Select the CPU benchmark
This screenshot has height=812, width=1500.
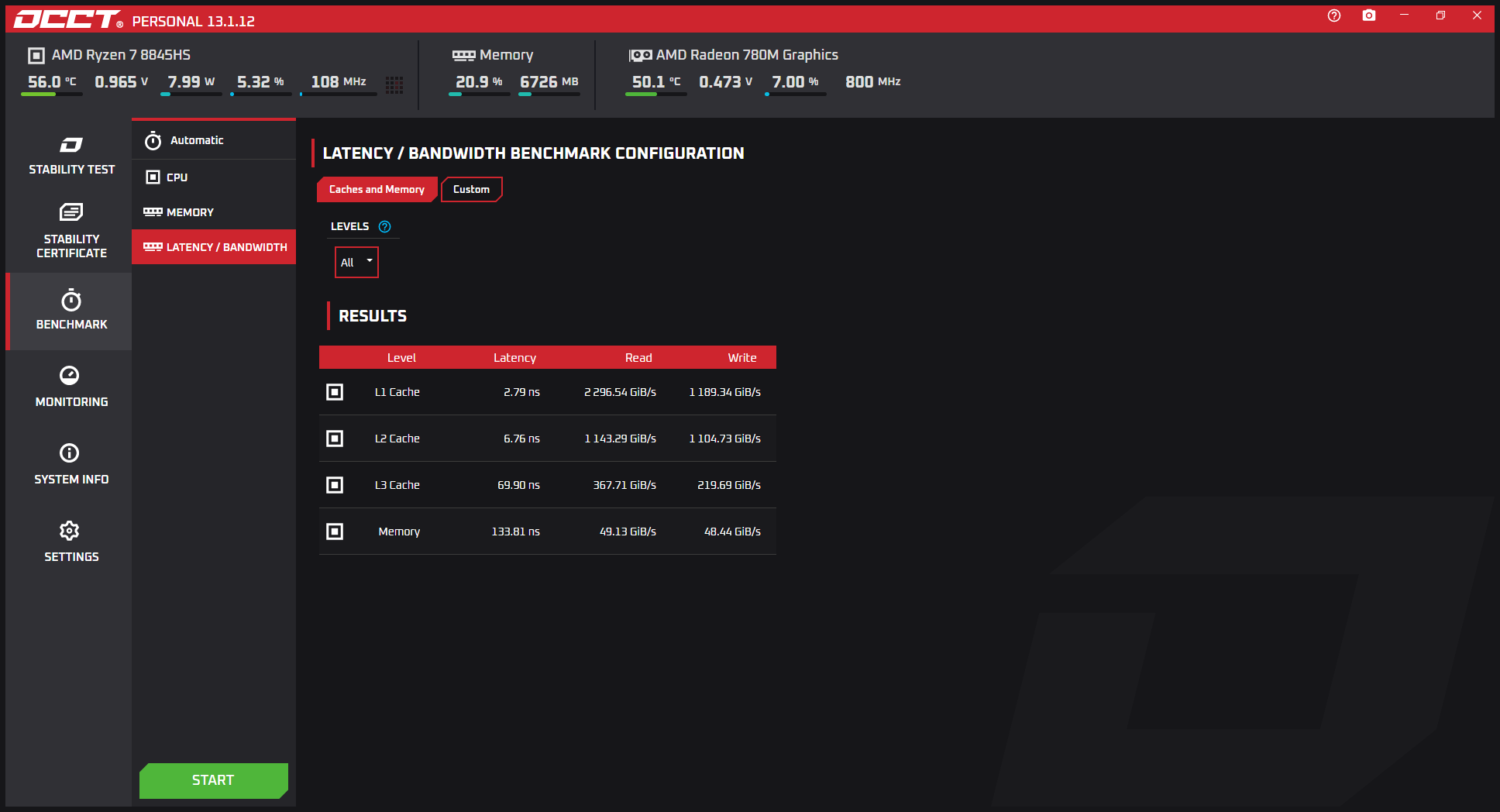[214, 177]
